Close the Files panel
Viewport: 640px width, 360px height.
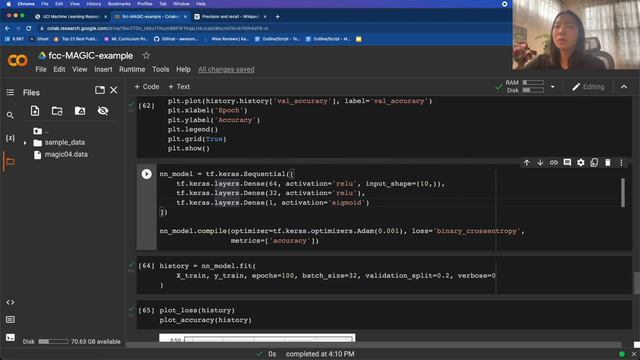coord(113,90)
